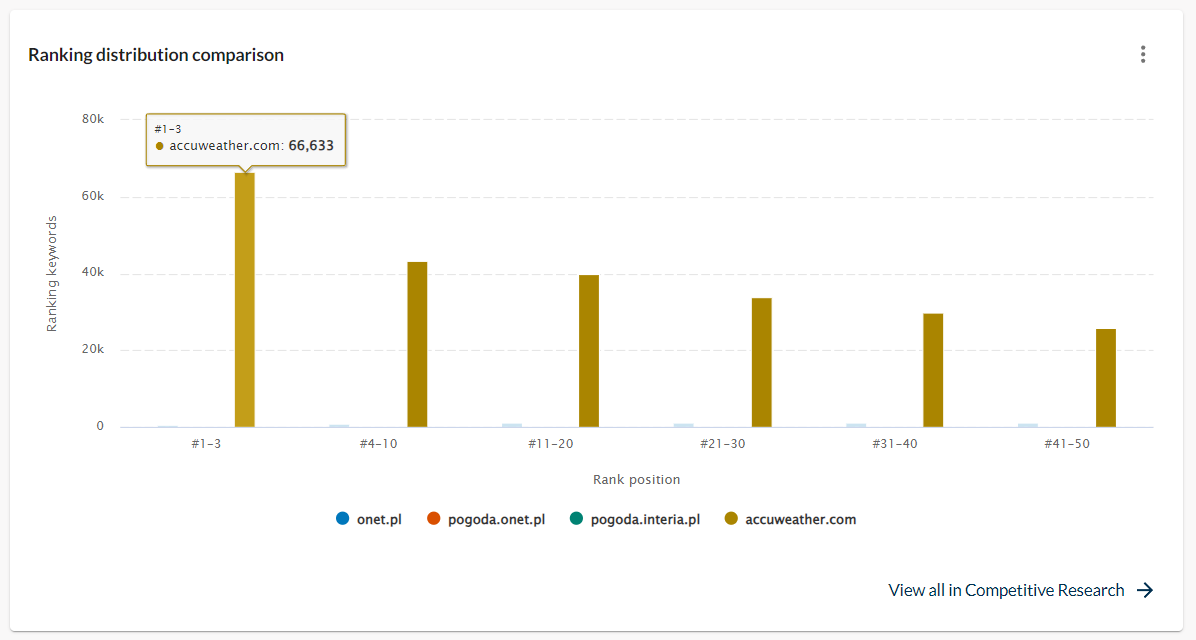
Task: Click the #4-10 axis label
Action: (x=378, y=444)
